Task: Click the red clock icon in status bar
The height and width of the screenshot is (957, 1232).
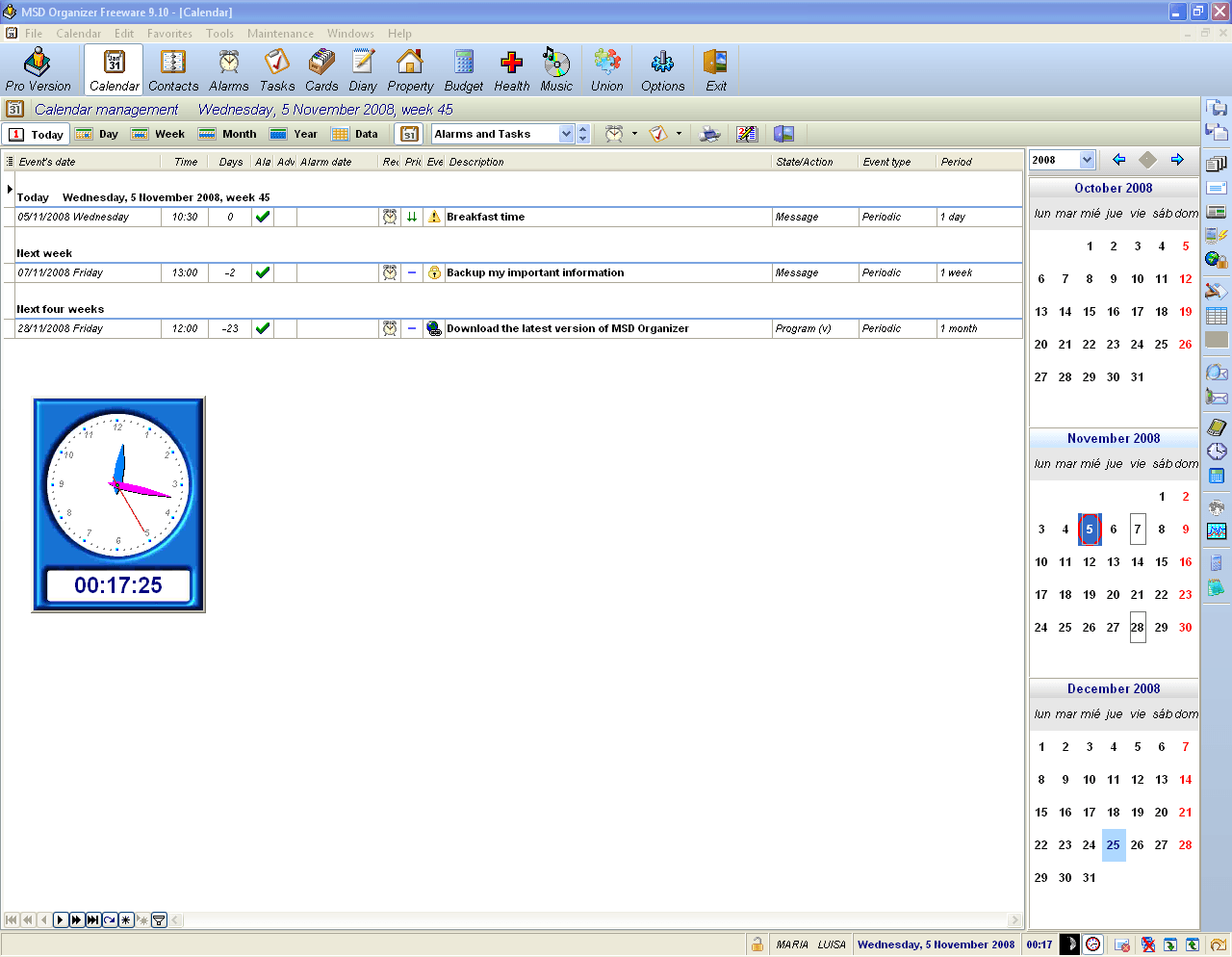Action: pyautogui.click(x=1093, y=944)
